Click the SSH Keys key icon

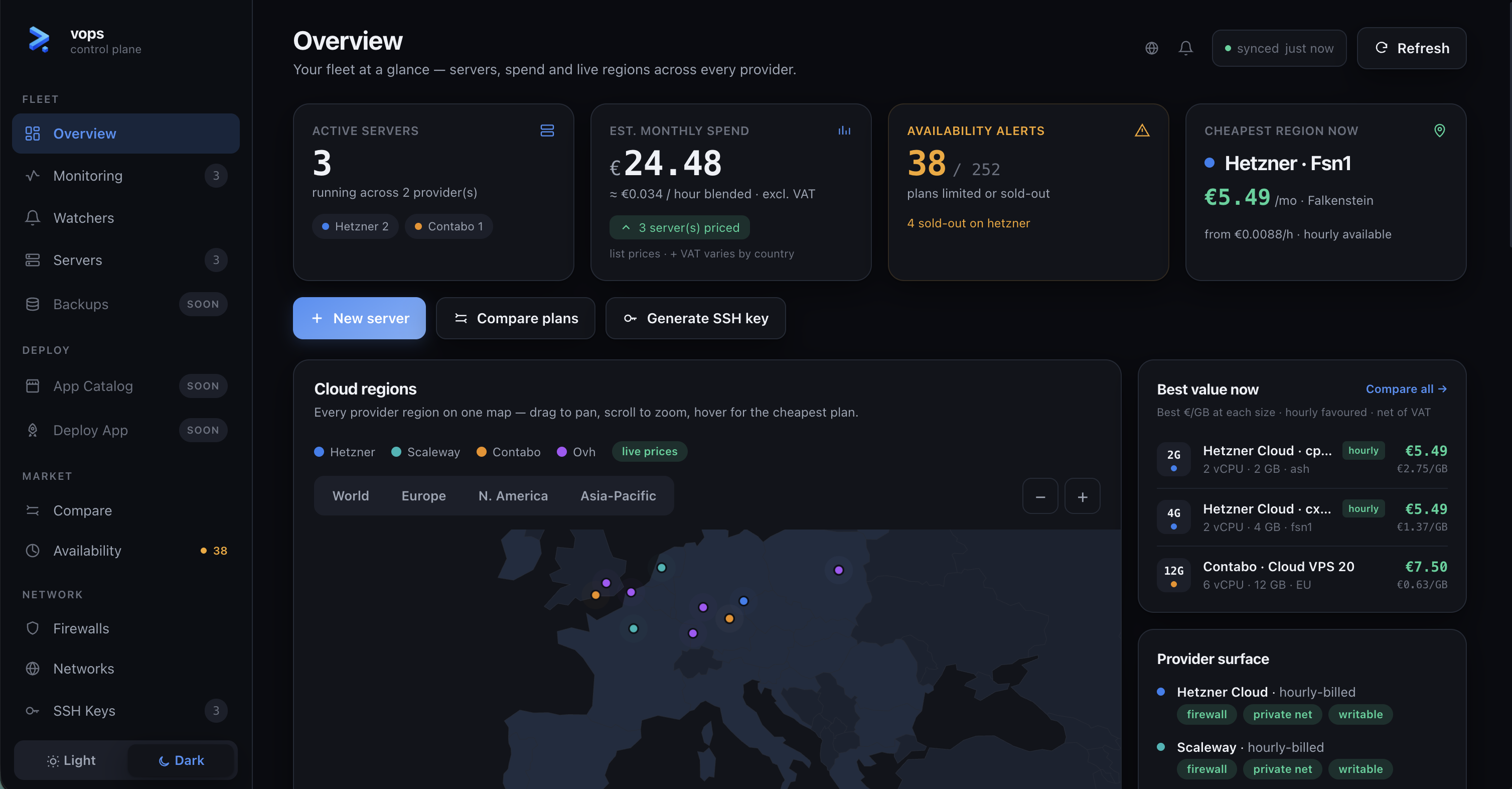click(x=33, y=711)
